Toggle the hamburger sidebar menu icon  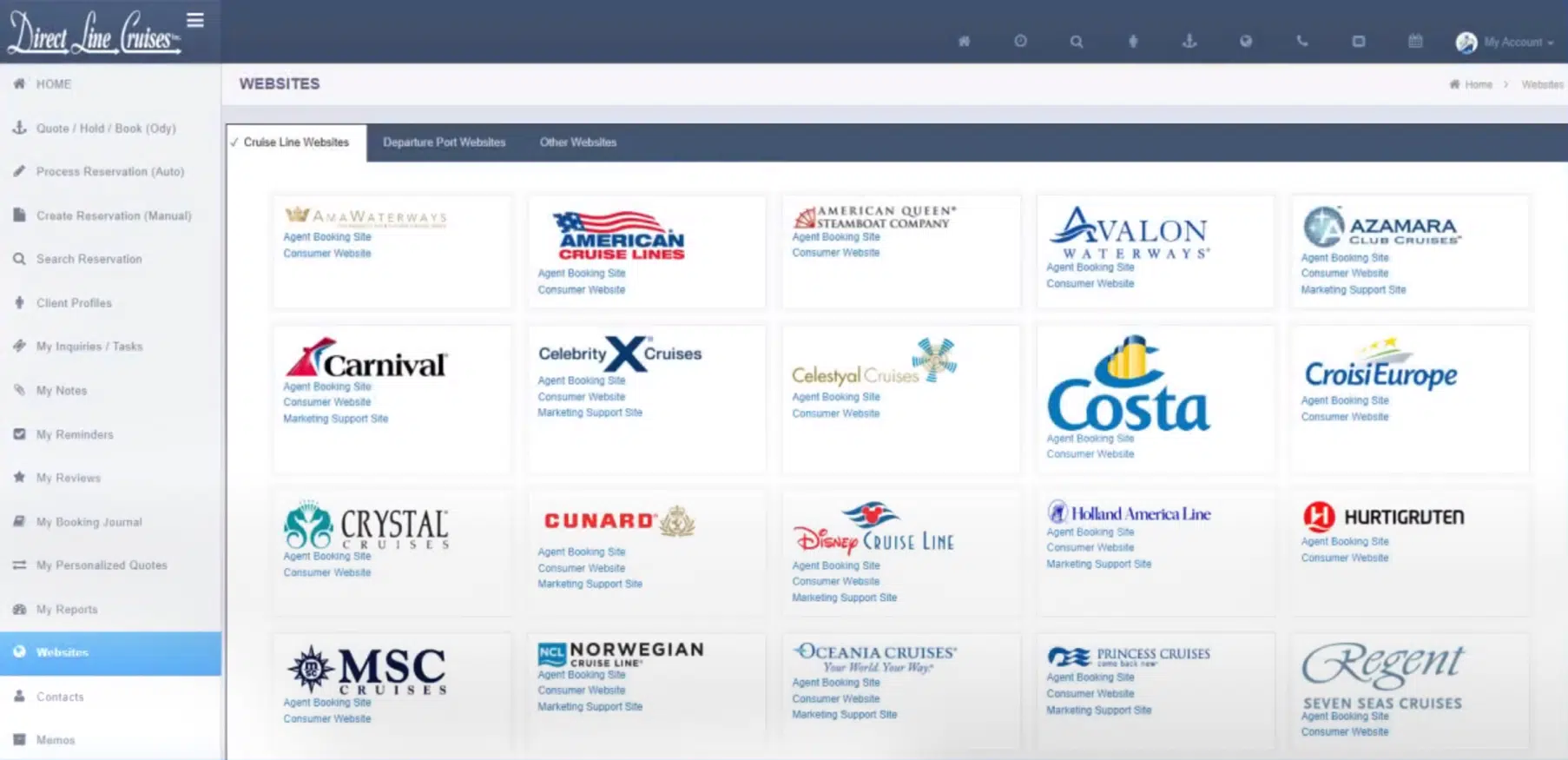click(x=195, y=20)
